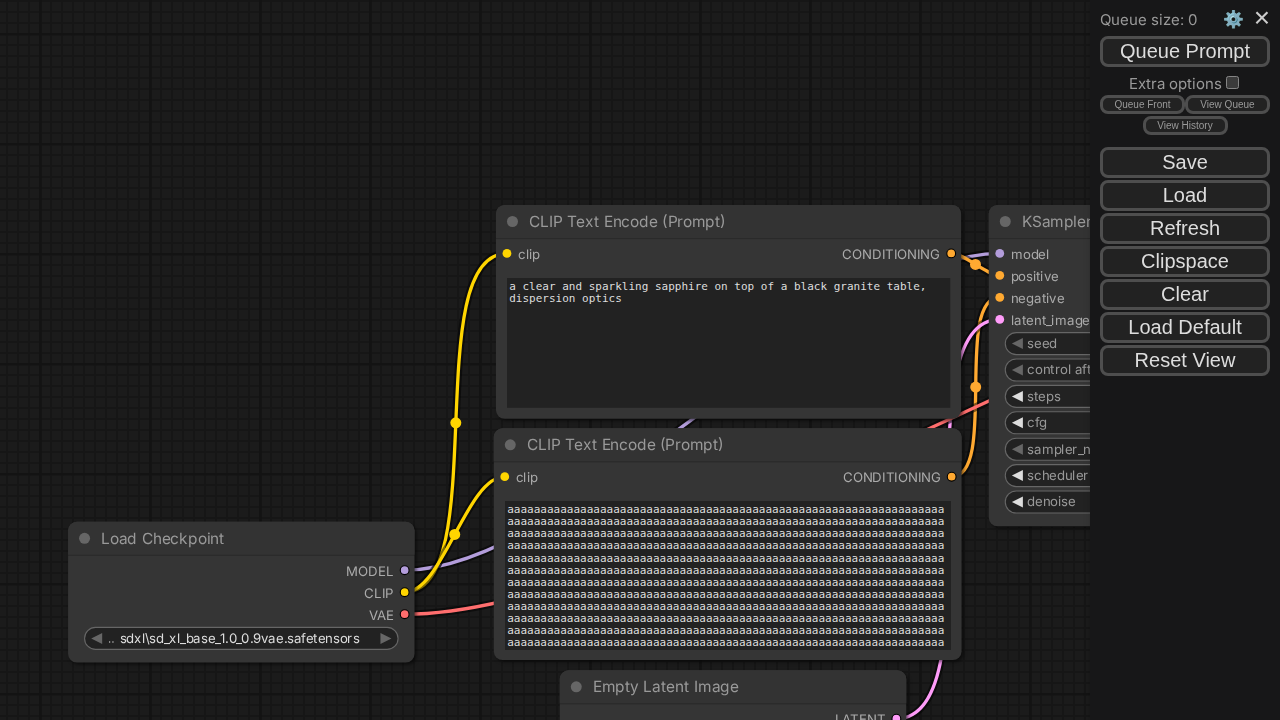Select previous checkpoint with left arrow
Viewport: 1280px width, 720px height.
(x=97, y=639)
